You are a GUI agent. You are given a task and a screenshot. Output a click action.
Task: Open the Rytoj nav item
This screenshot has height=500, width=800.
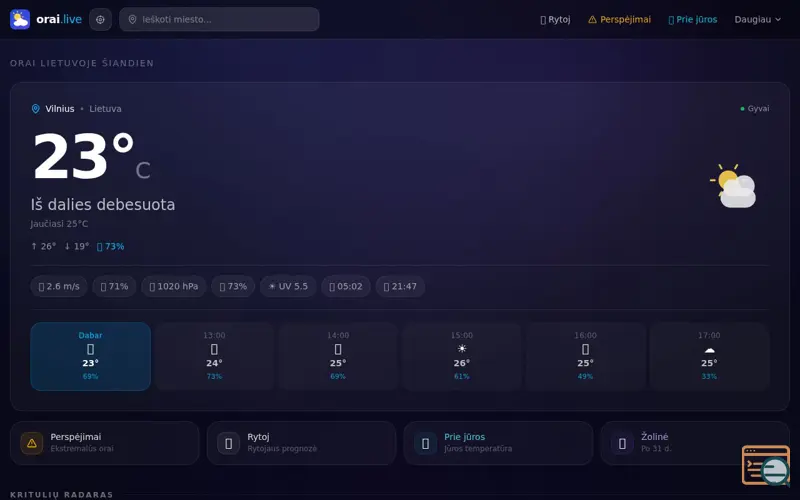[555, 19]
